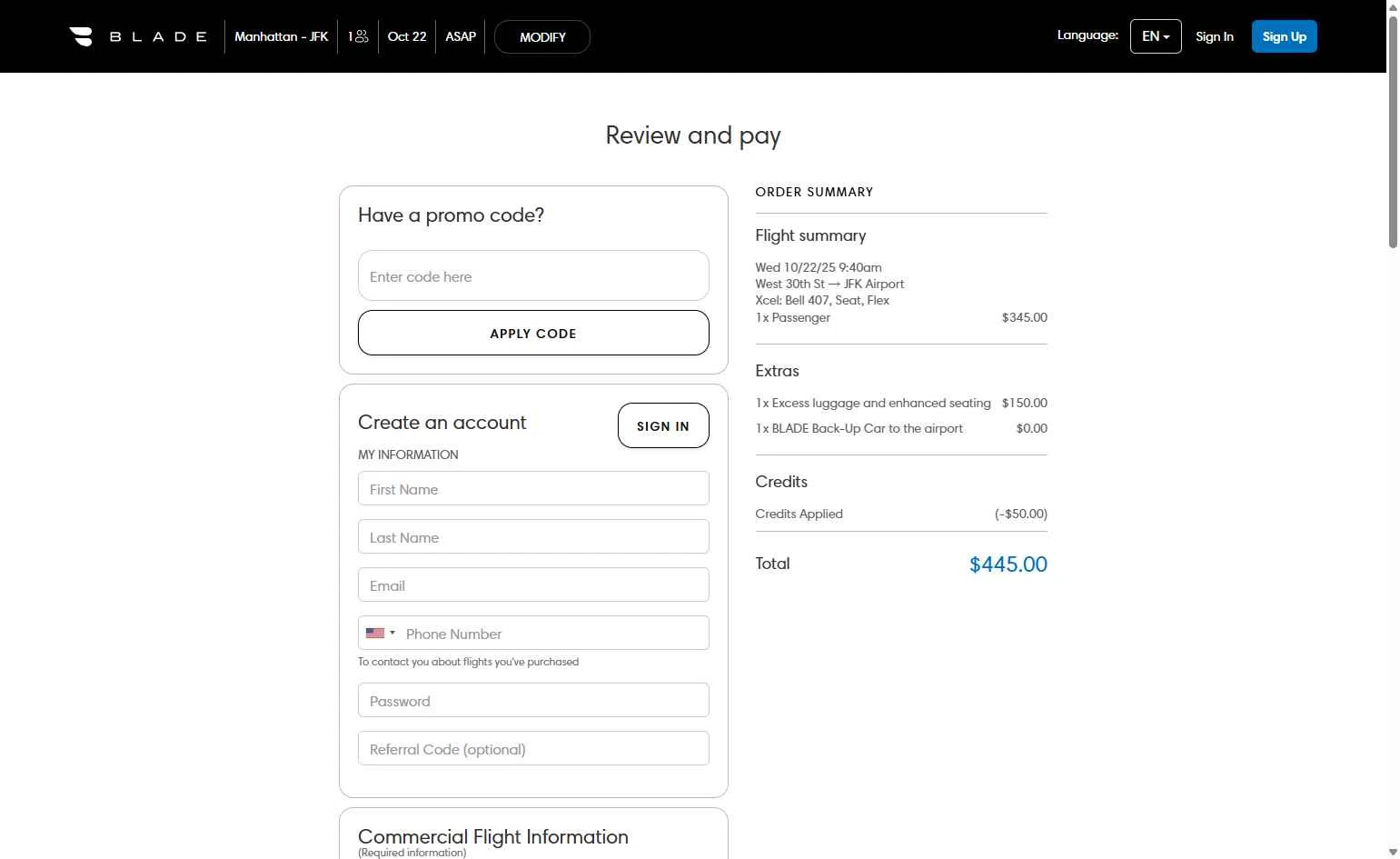This screenshot has width=1400, height=859.
Task: Click the 'MY INFORMATION' label
Action: (408, 454)
